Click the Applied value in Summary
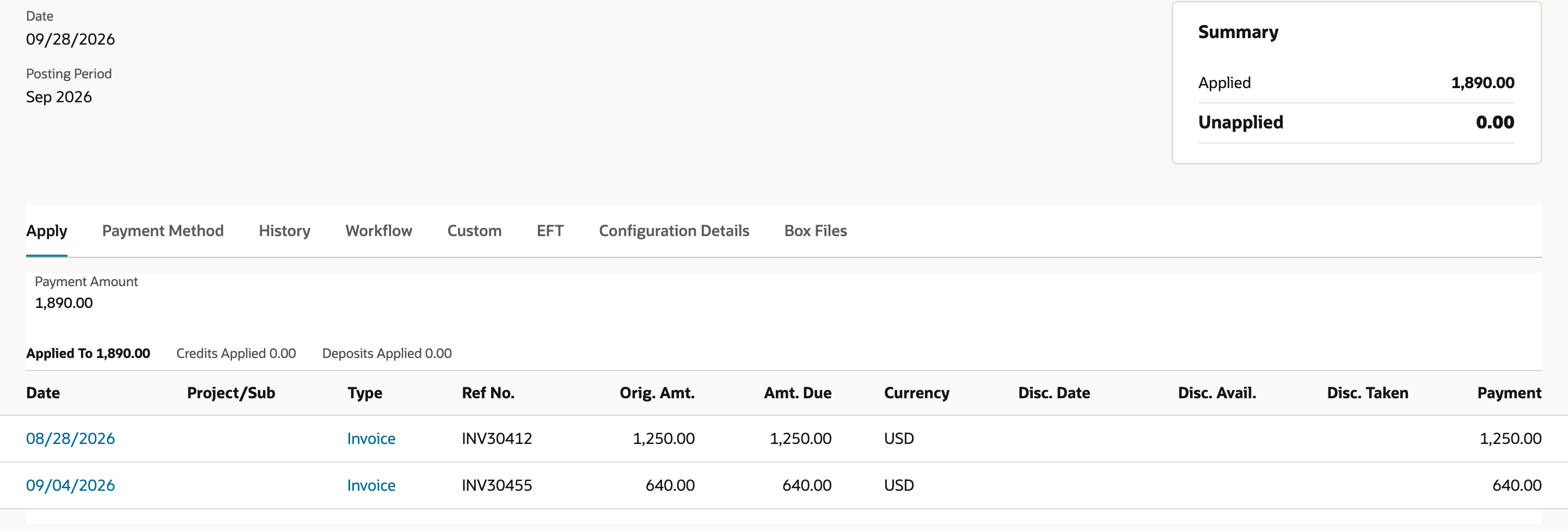The width and height of the screenshot is (1568, 531). pyautogui.click(x=1483, y=83)
